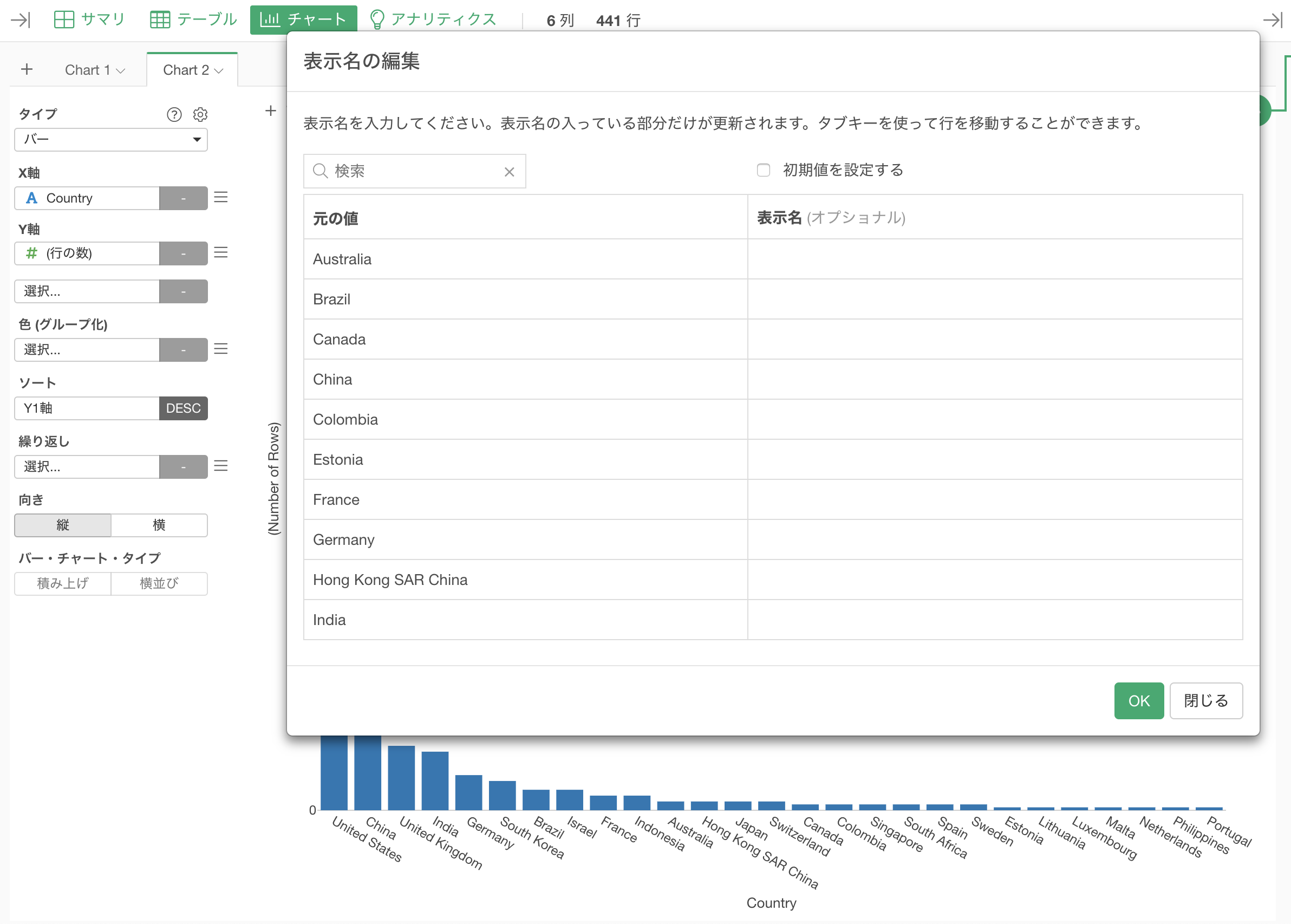
Task: Focus the 検索 search field
Action: pyautogui.click(x=415, y=171)
